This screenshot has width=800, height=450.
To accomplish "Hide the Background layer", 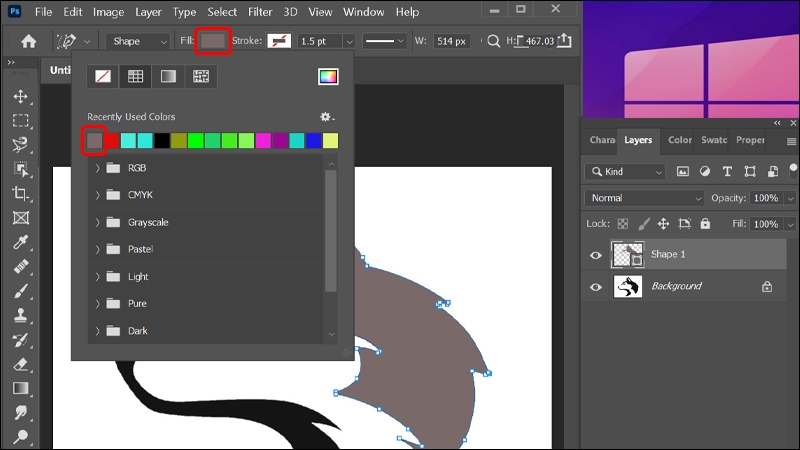I will (x=595, y=287).
